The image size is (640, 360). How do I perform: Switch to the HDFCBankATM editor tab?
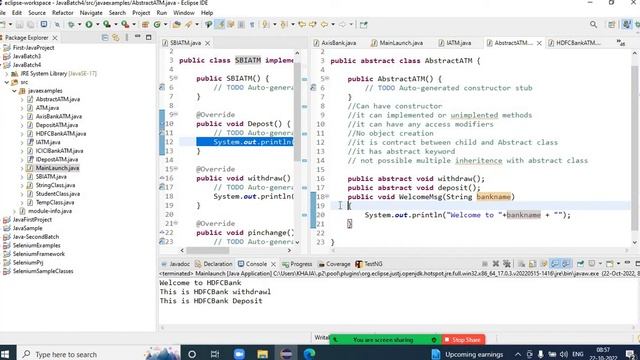pos(575,43)
